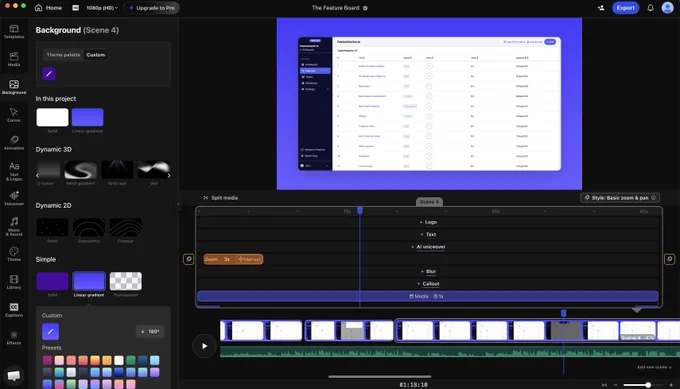This screenshot has height=389, width=680.
Task: Choose the Contour 2D background
Action: 125,227
